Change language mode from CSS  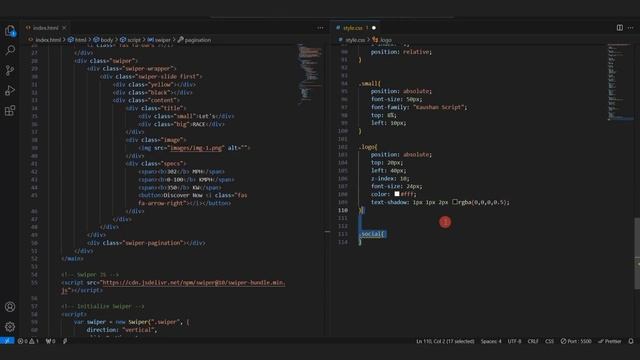(x=549, y=341)
